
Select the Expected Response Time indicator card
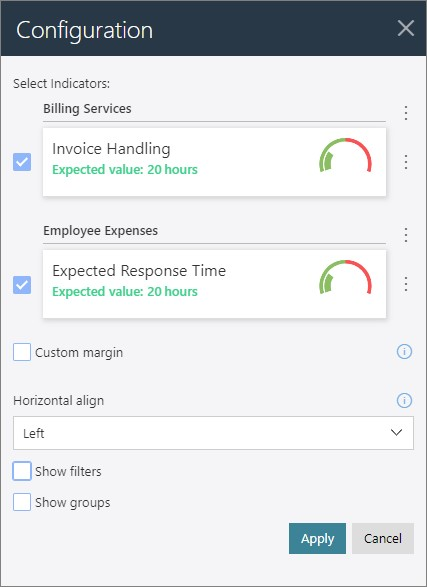214,284
